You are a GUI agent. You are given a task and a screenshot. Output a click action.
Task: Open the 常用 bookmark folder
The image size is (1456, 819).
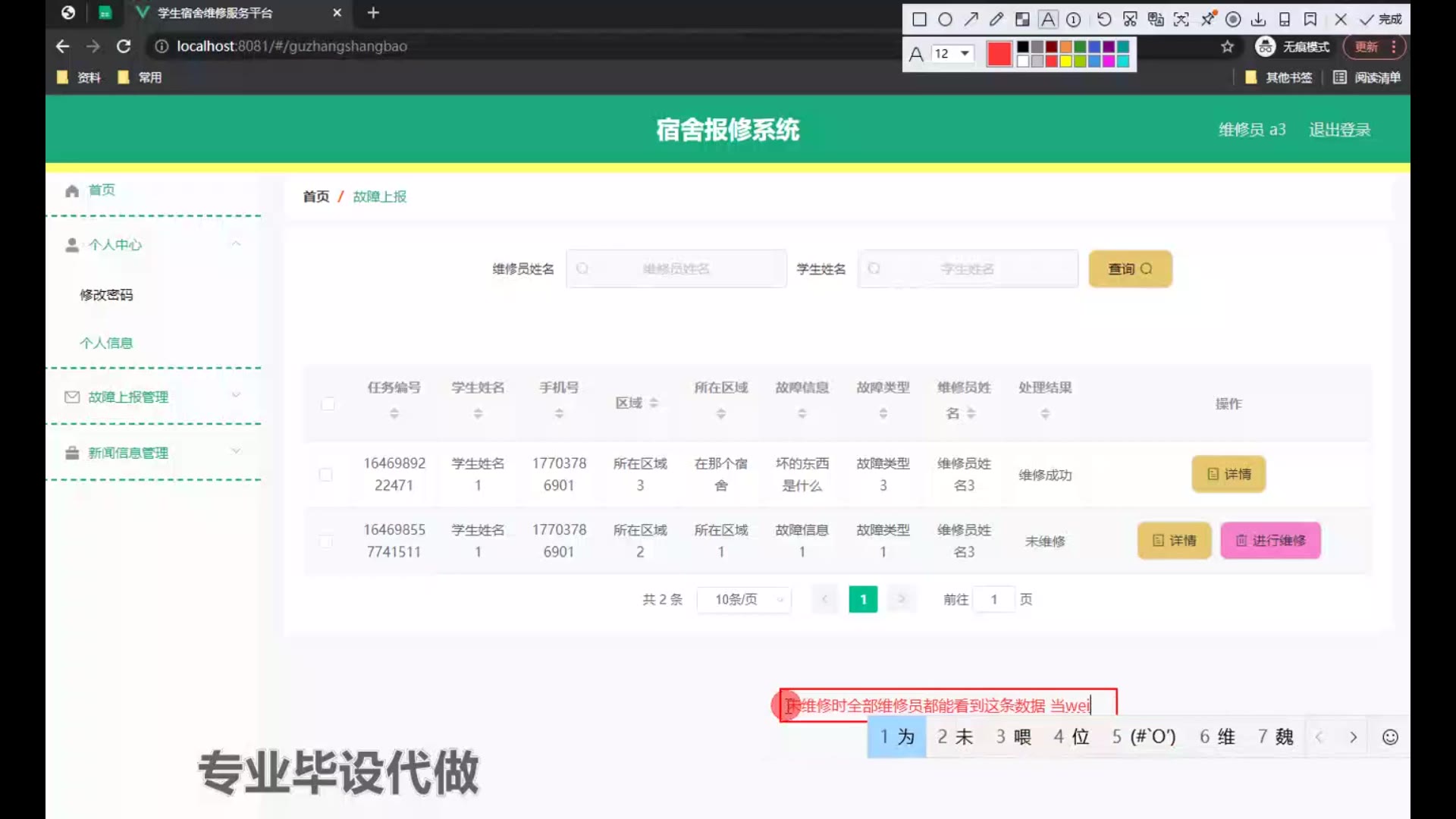pos(140,77)
